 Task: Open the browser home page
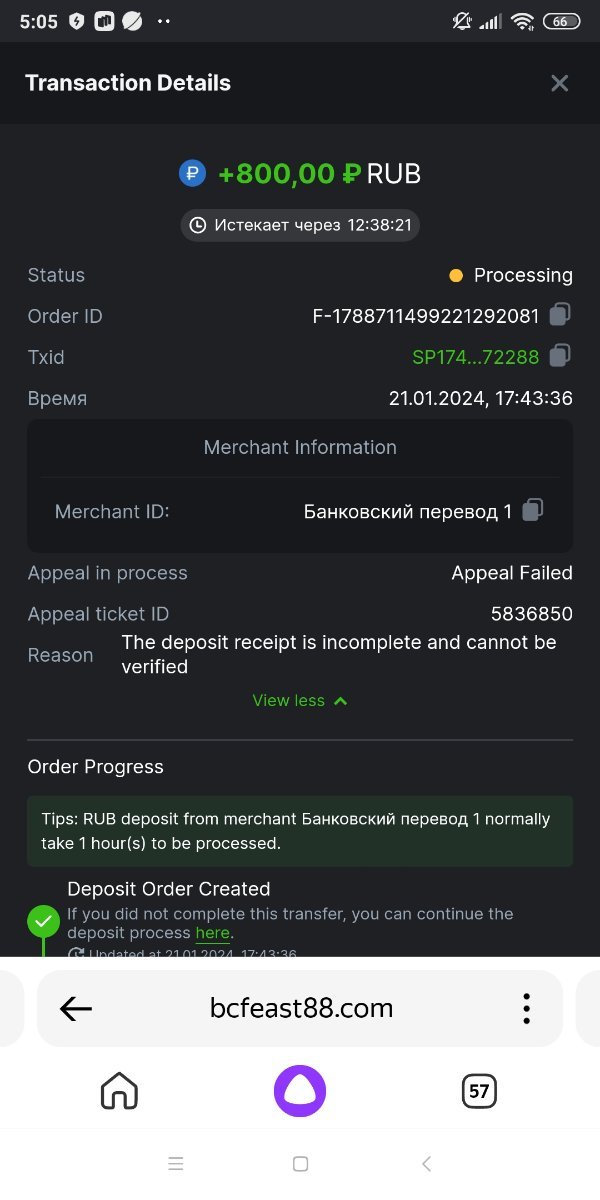pos(119,1090)
